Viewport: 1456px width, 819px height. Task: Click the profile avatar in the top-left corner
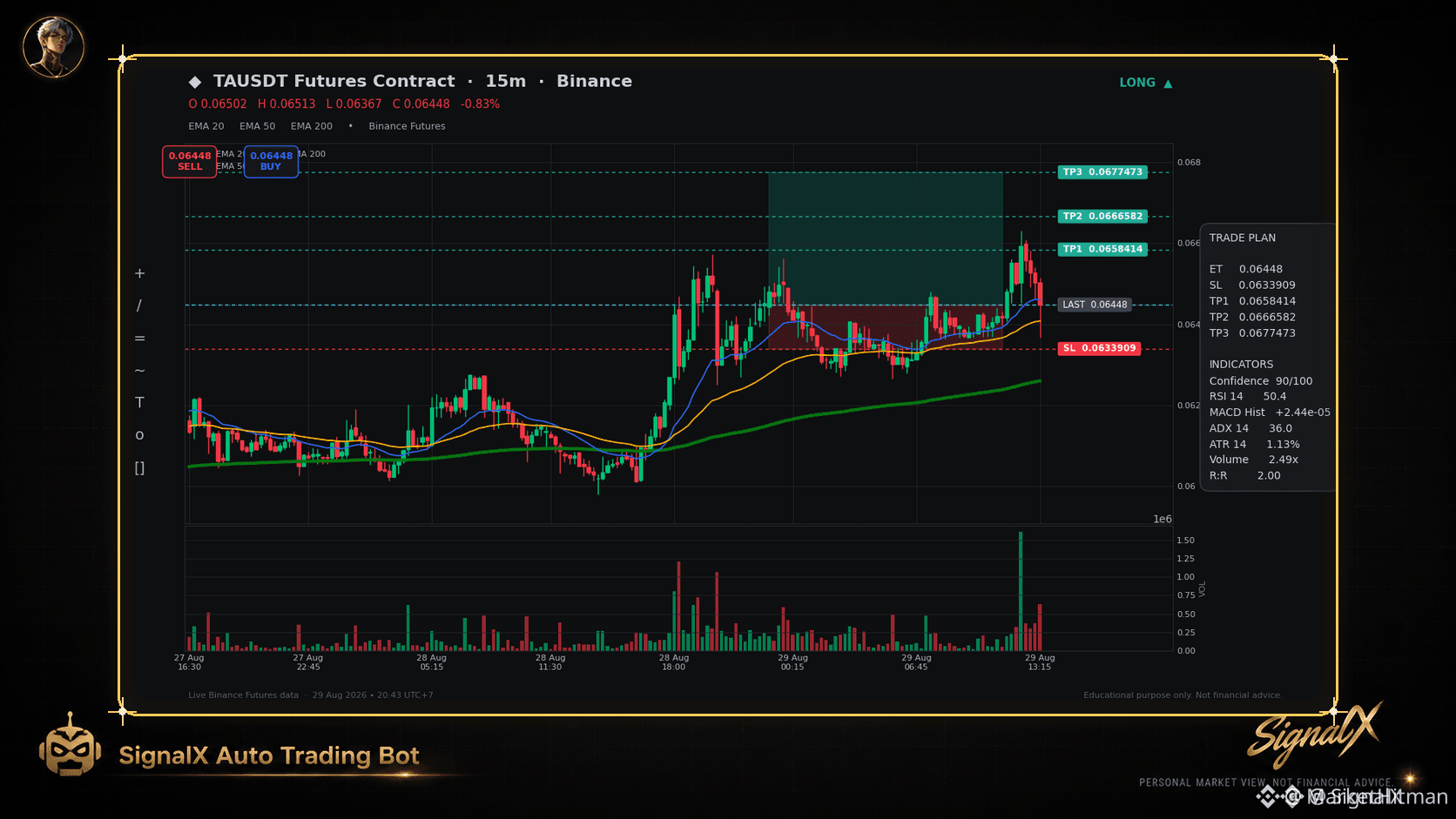coord(53,46)
